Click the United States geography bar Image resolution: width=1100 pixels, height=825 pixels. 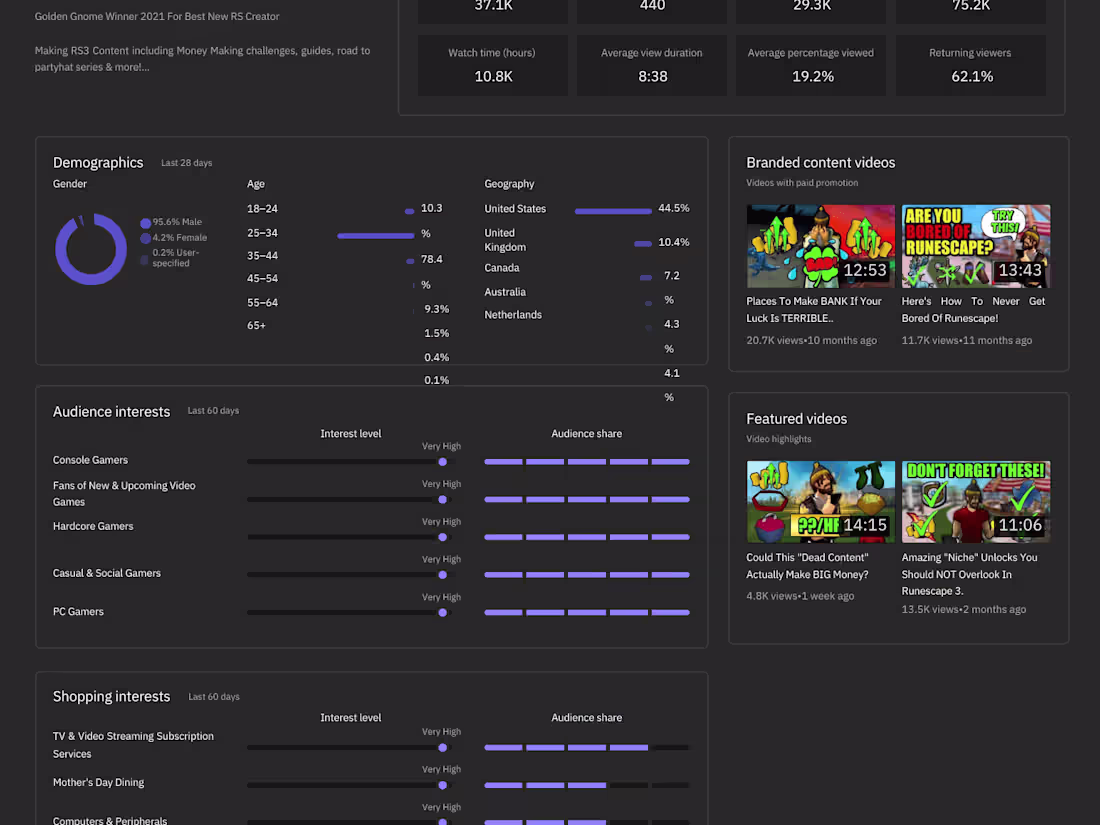[613, 211]
